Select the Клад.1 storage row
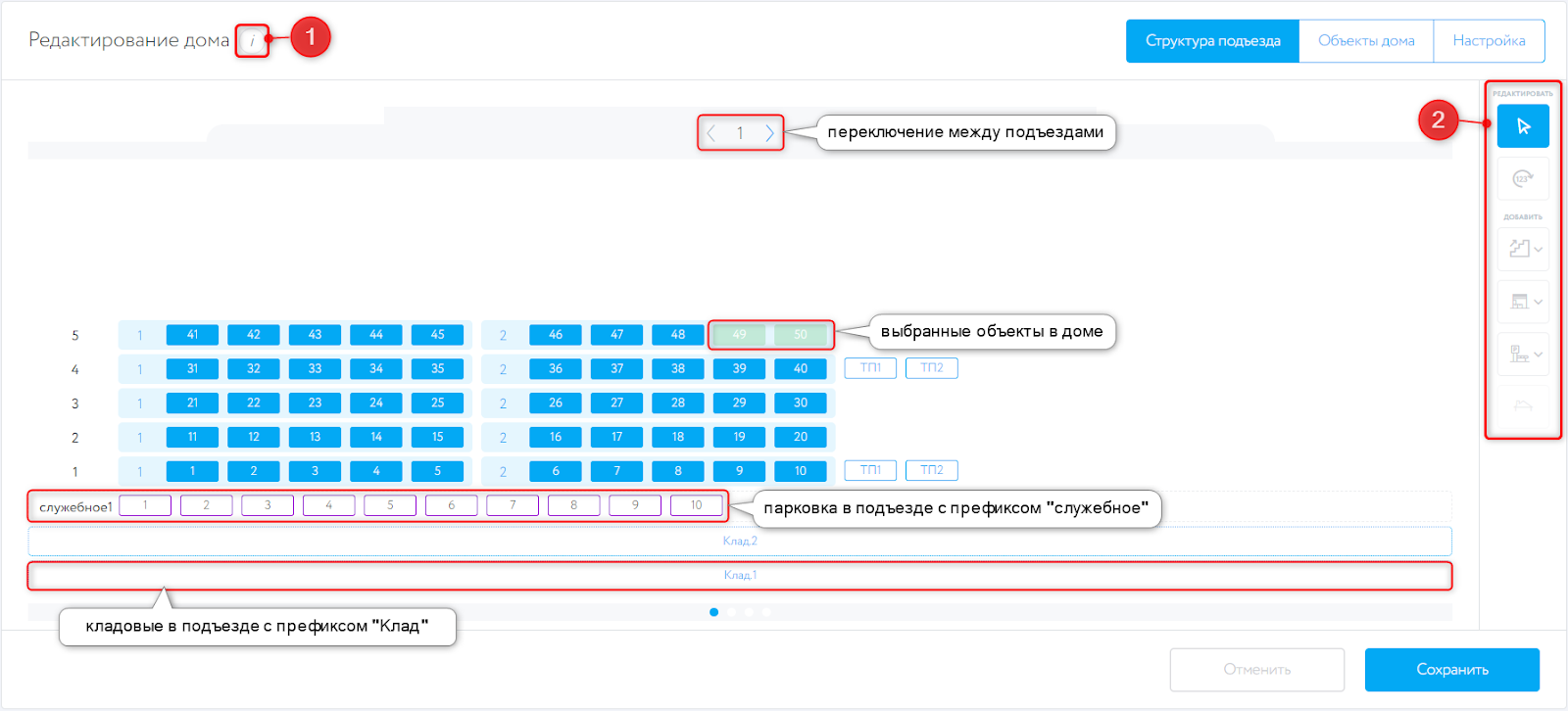Image resolution: width=1568 pixels, height=711 pixels. (x=740, y=576)
